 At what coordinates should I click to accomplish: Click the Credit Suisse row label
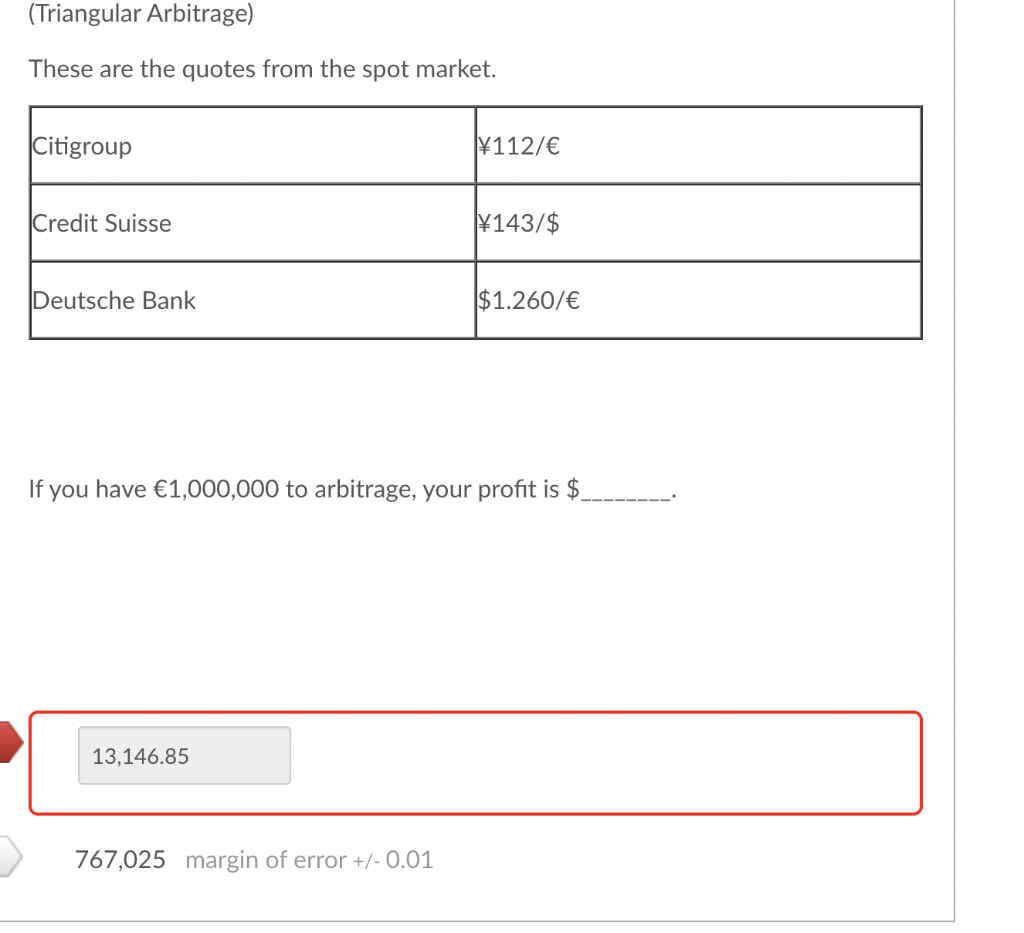[102, 223]
